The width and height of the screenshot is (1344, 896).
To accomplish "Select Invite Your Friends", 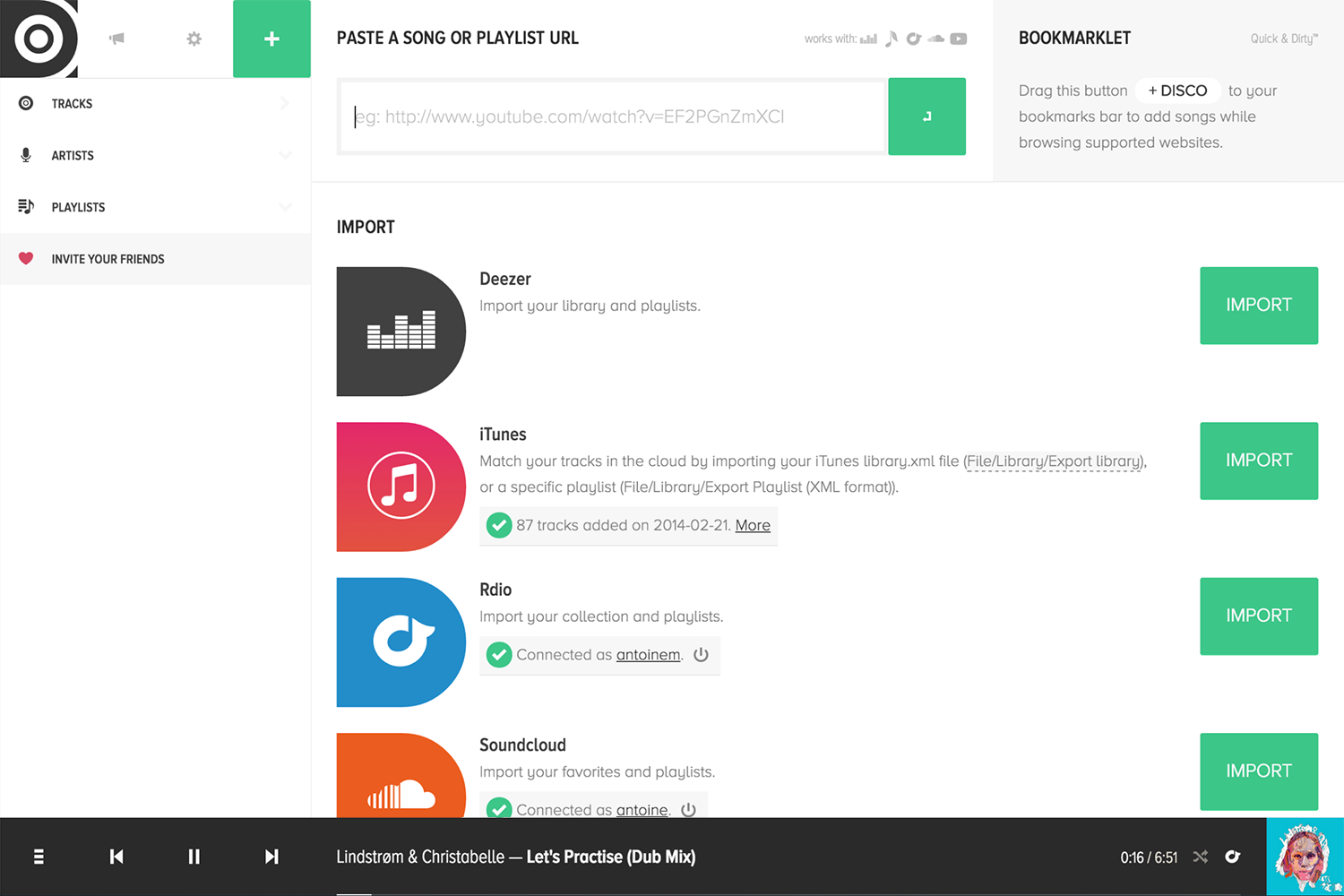I will (155, 259).
